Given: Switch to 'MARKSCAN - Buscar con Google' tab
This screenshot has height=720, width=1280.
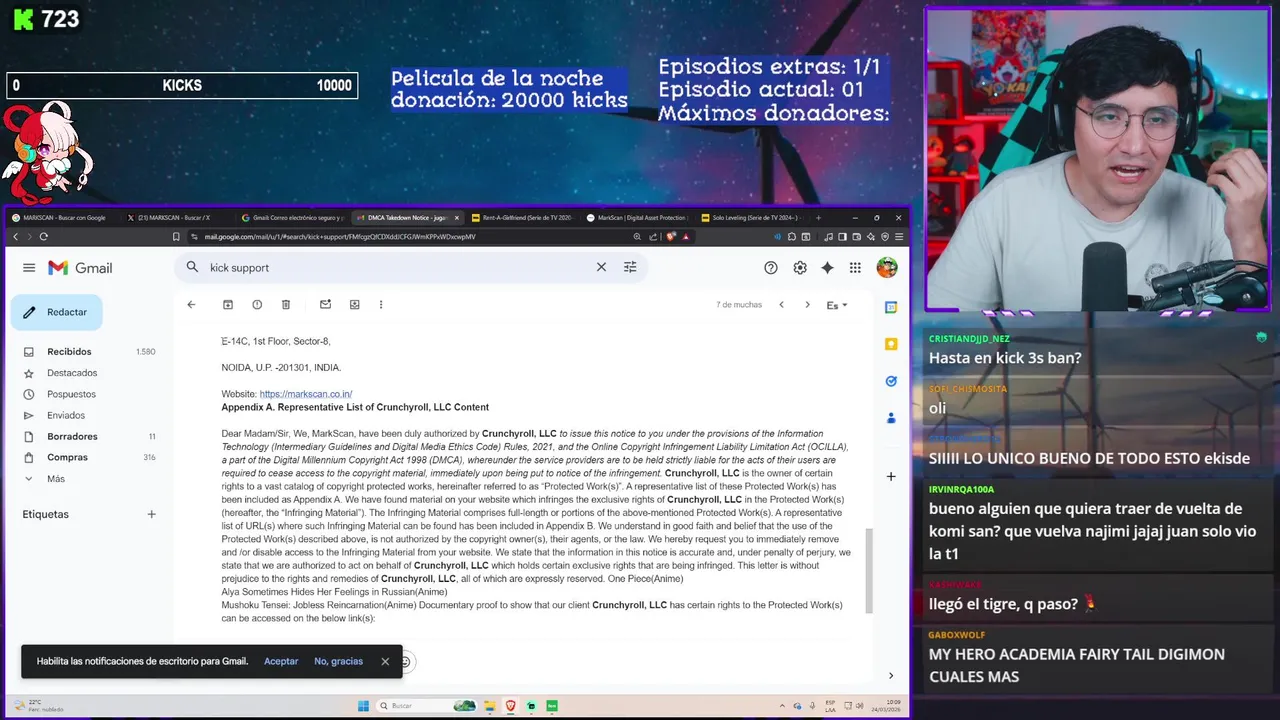Looking at the screenshot, I should pos(62,217).
